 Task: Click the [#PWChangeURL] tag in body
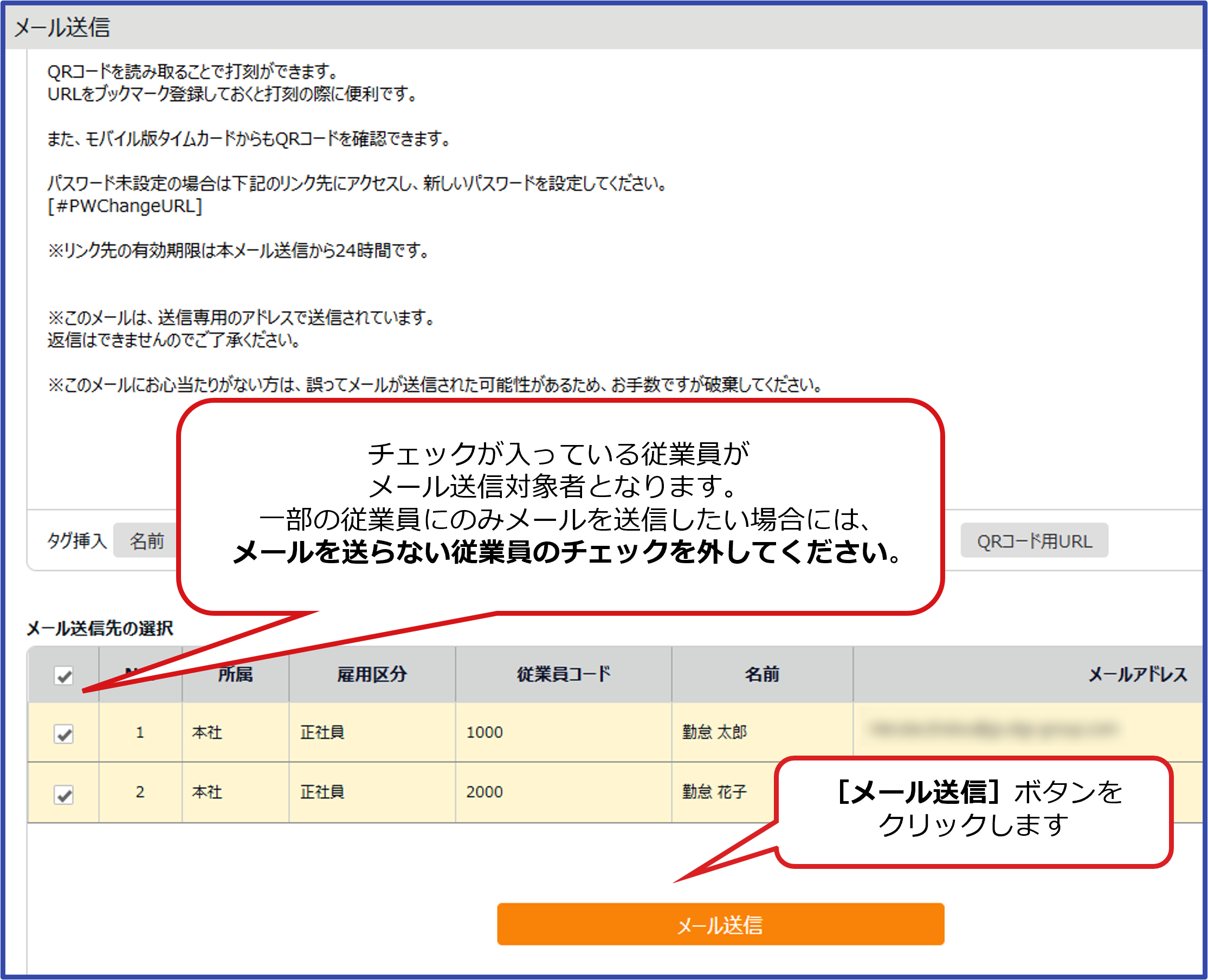(125, 206)
